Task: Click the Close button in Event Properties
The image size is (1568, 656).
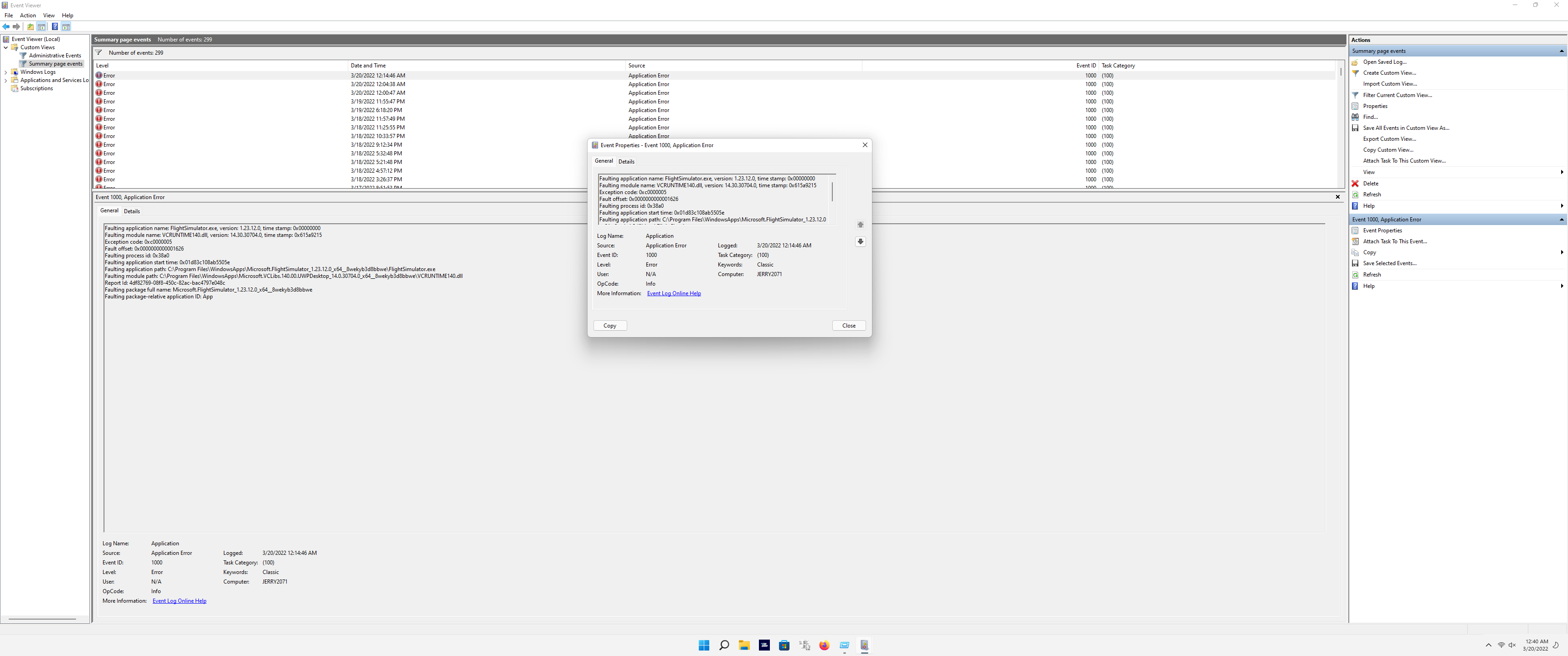Action: pos(849,326)
